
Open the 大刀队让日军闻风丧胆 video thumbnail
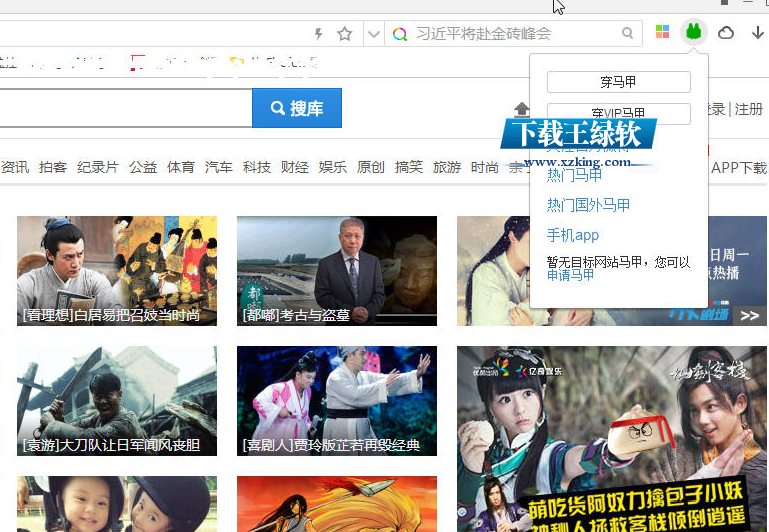click(117, 401)
